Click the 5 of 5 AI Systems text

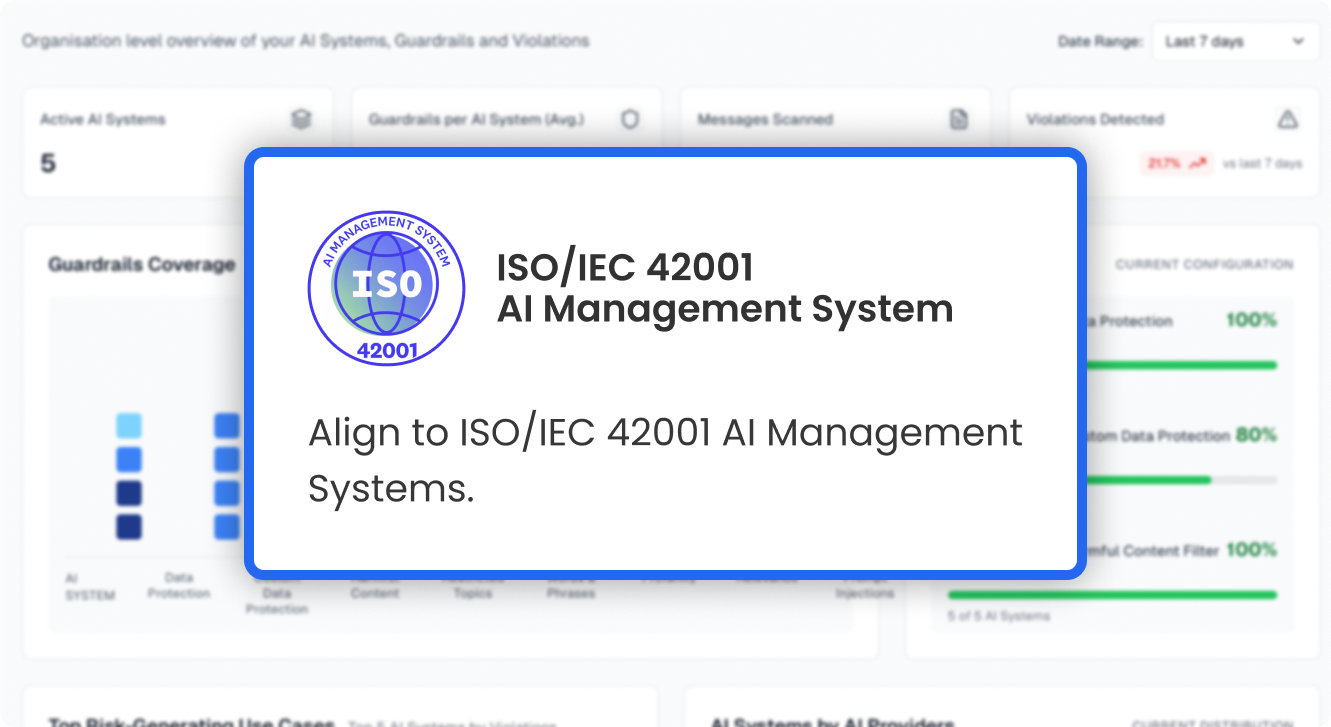[x=999, y=616]
